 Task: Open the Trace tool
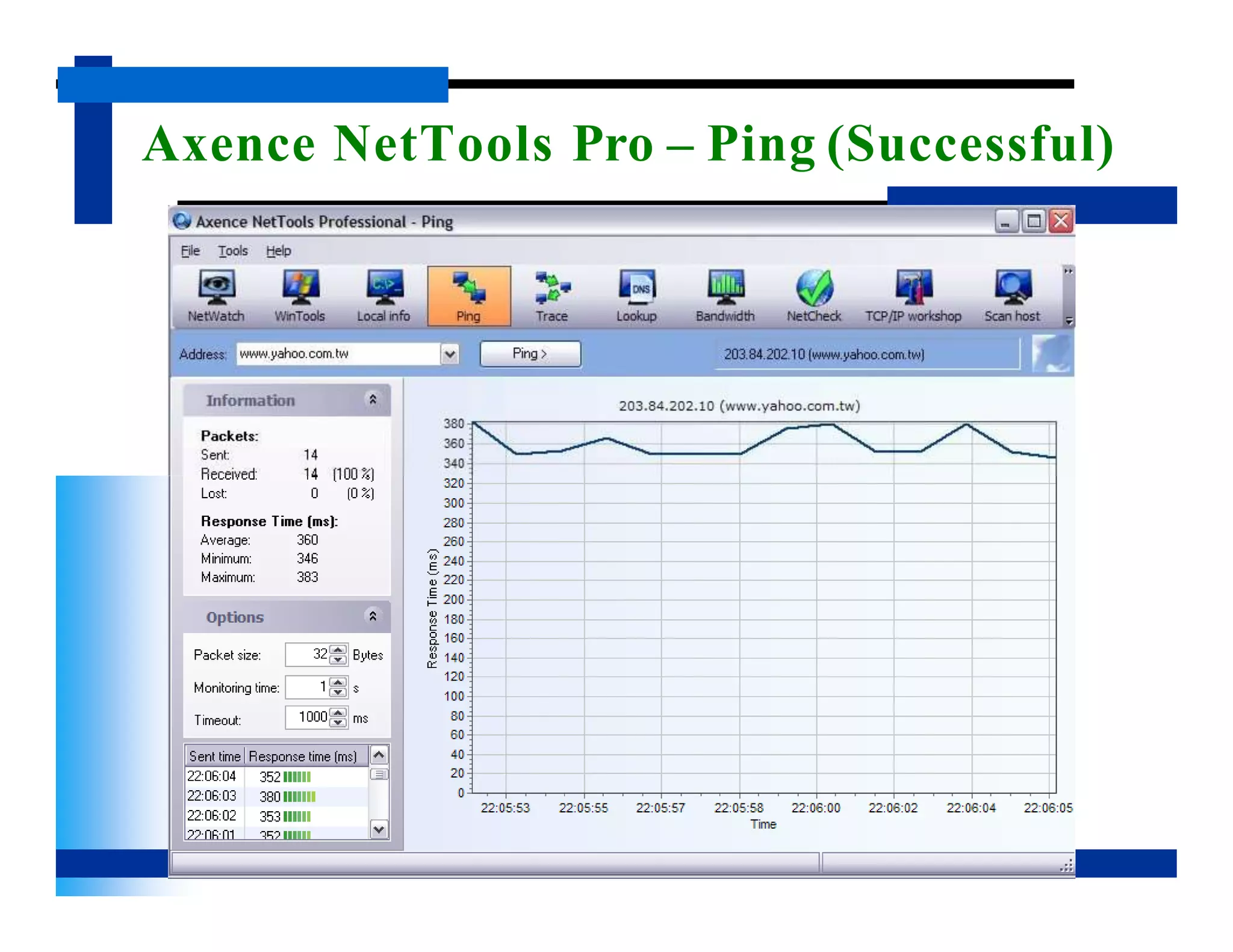pyautogui.click(x=552, y=296)
